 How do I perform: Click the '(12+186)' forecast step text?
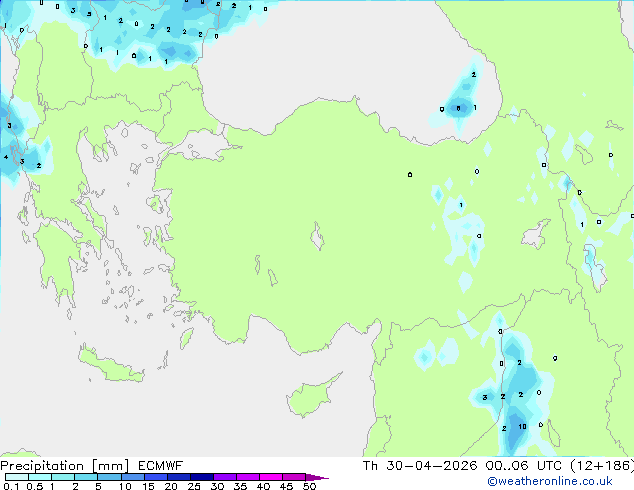(602, 466)
